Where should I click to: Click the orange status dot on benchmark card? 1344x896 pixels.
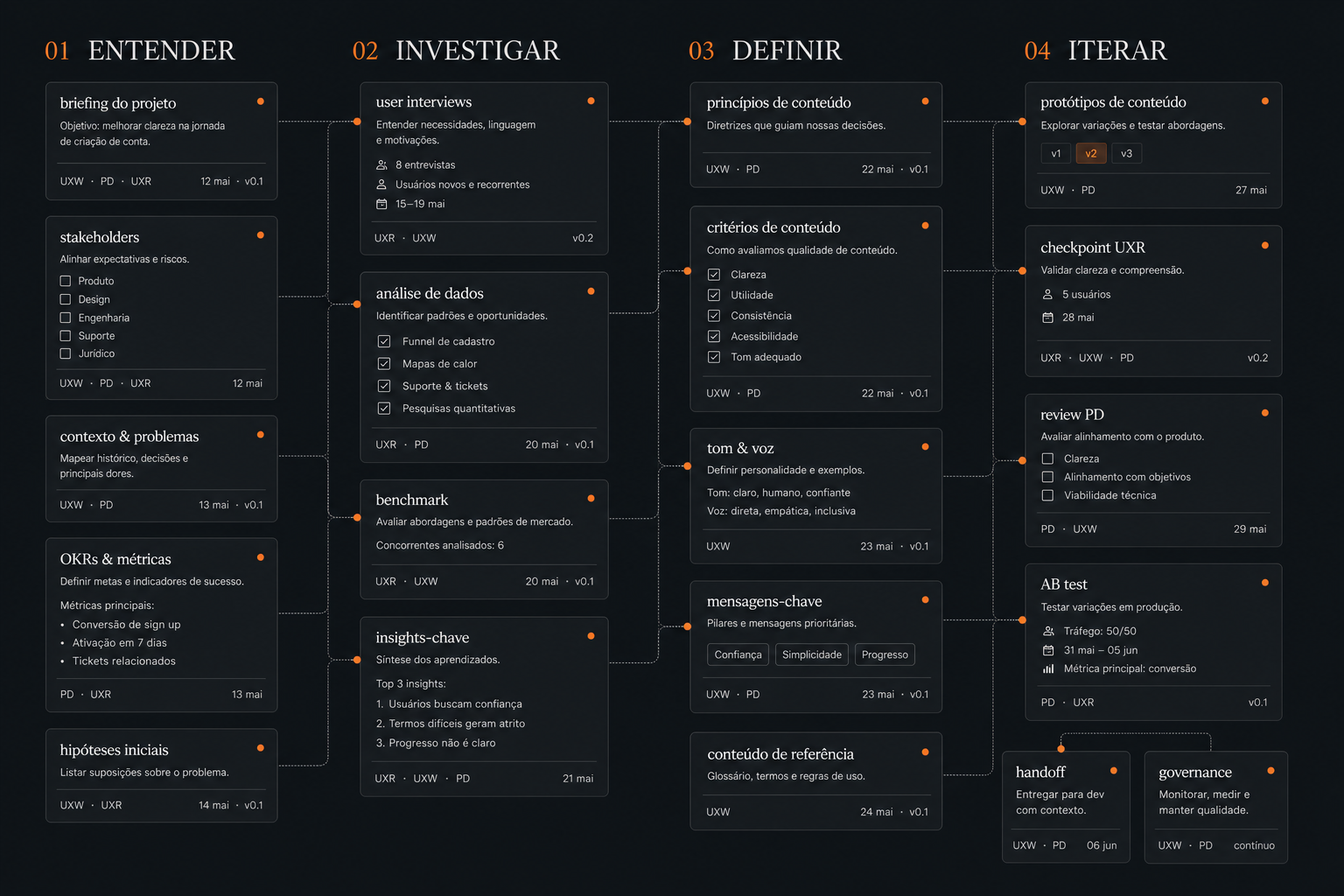(x=591, y=499)
